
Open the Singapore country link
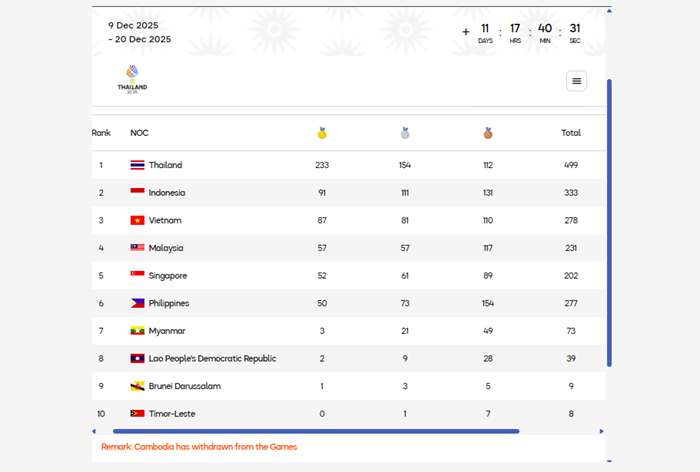coord(168,276)
